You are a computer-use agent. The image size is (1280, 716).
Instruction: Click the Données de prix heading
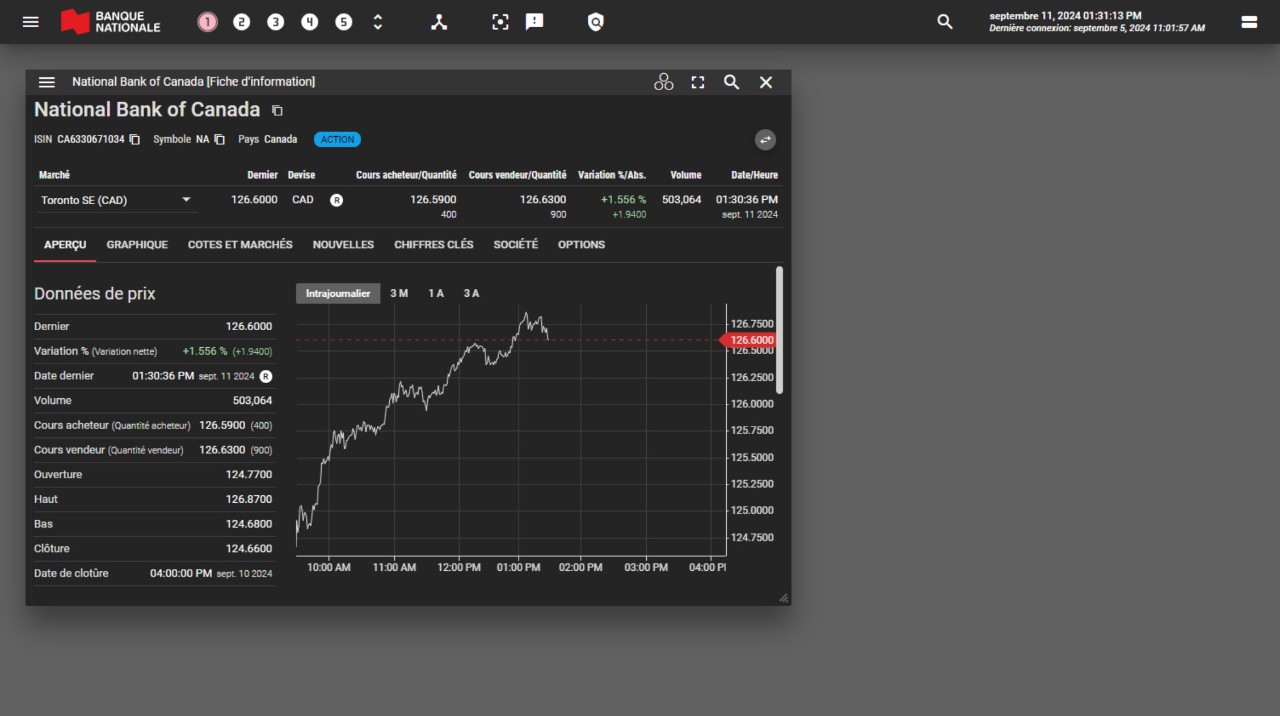coord(95,294)
